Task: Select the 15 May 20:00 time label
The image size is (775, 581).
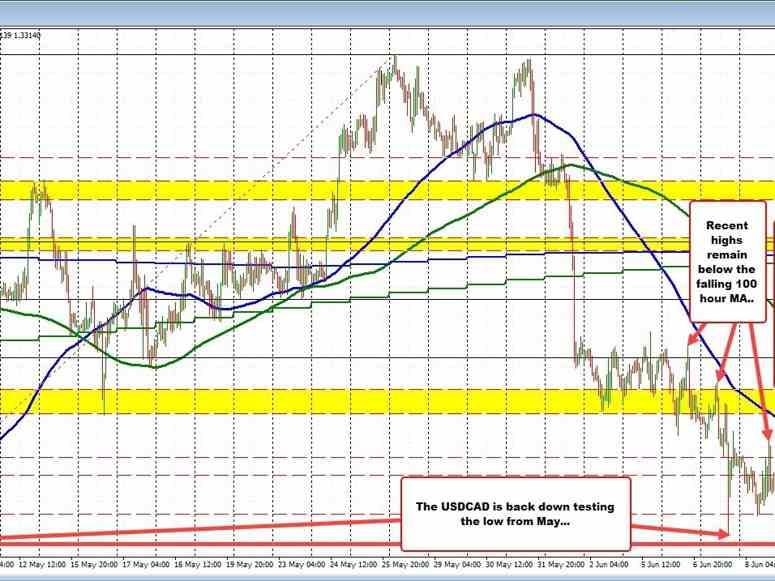Action: coord(94,564)
